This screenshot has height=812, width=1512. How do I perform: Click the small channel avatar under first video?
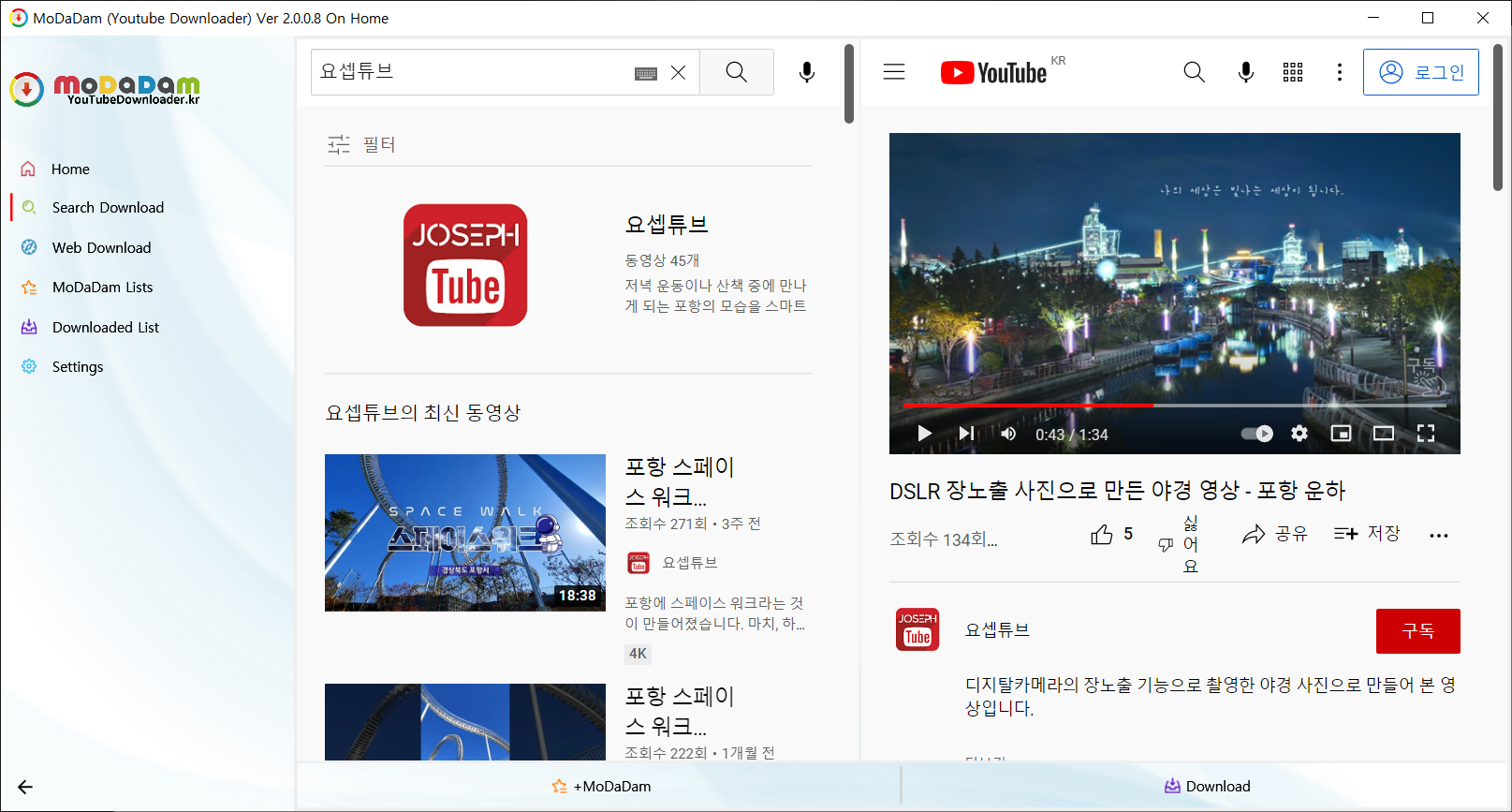point(639,563)
